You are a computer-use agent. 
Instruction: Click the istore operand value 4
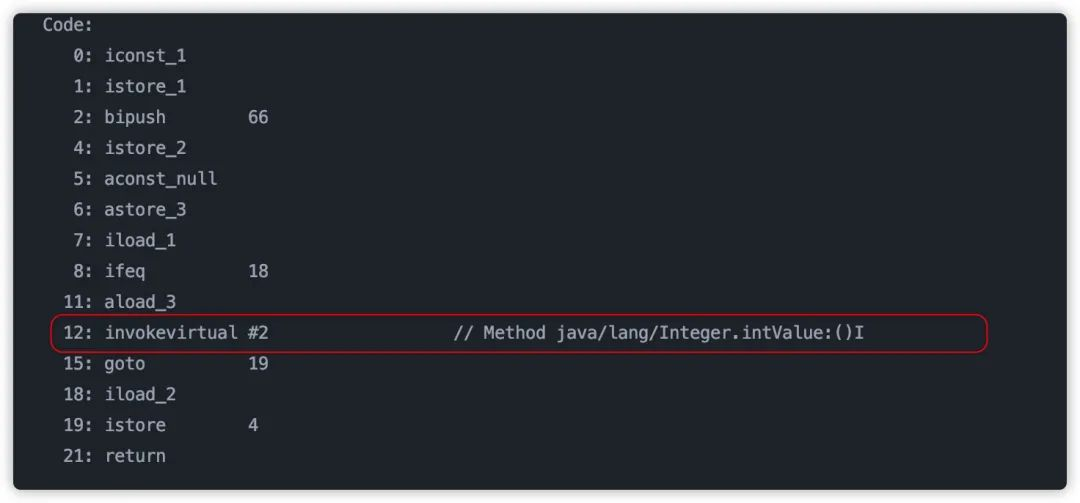pyautogui.click(x=253, y=425)
